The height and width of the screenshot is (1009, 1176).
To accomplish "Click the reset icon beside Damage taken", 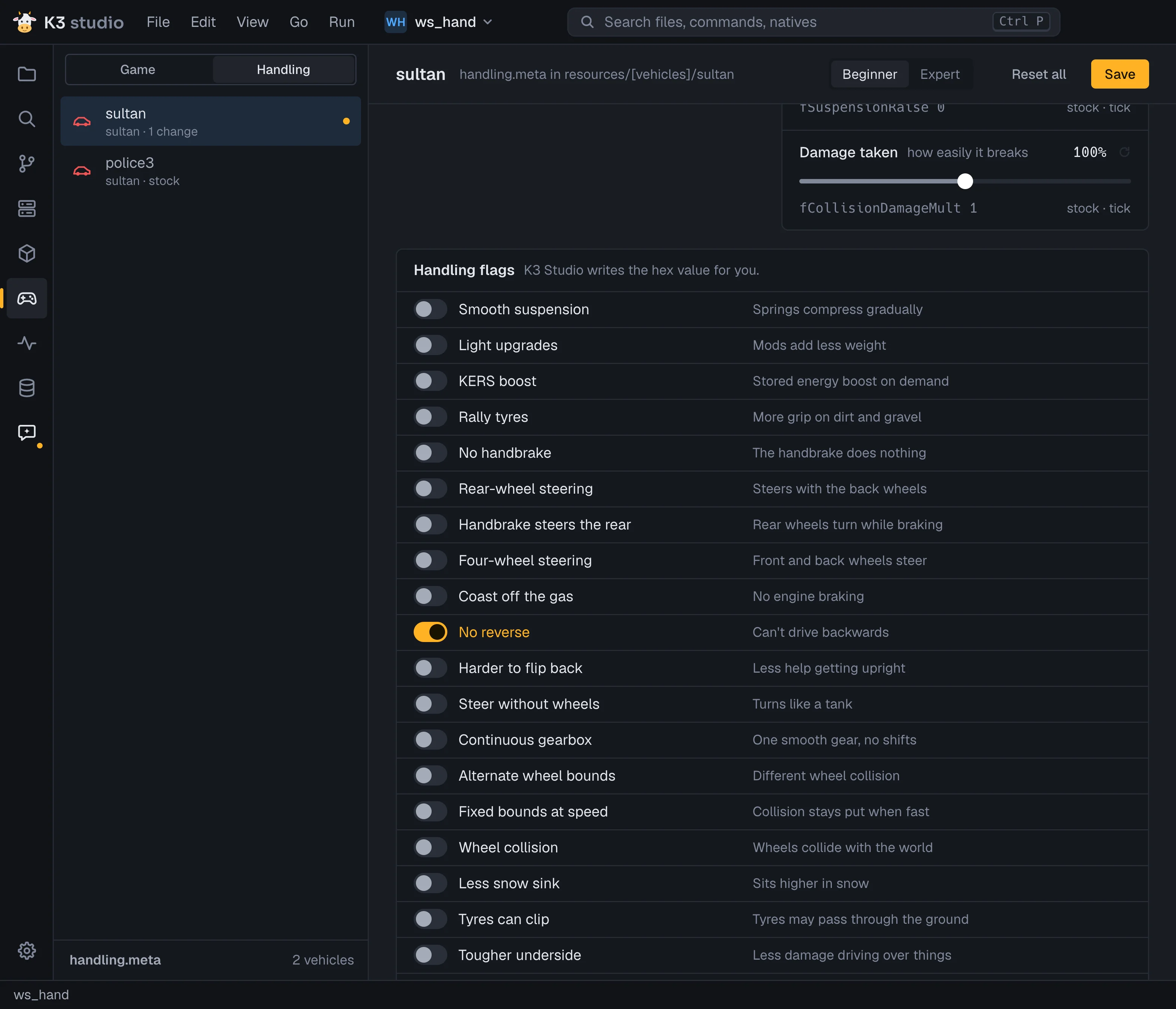I will pos(1124,152).
